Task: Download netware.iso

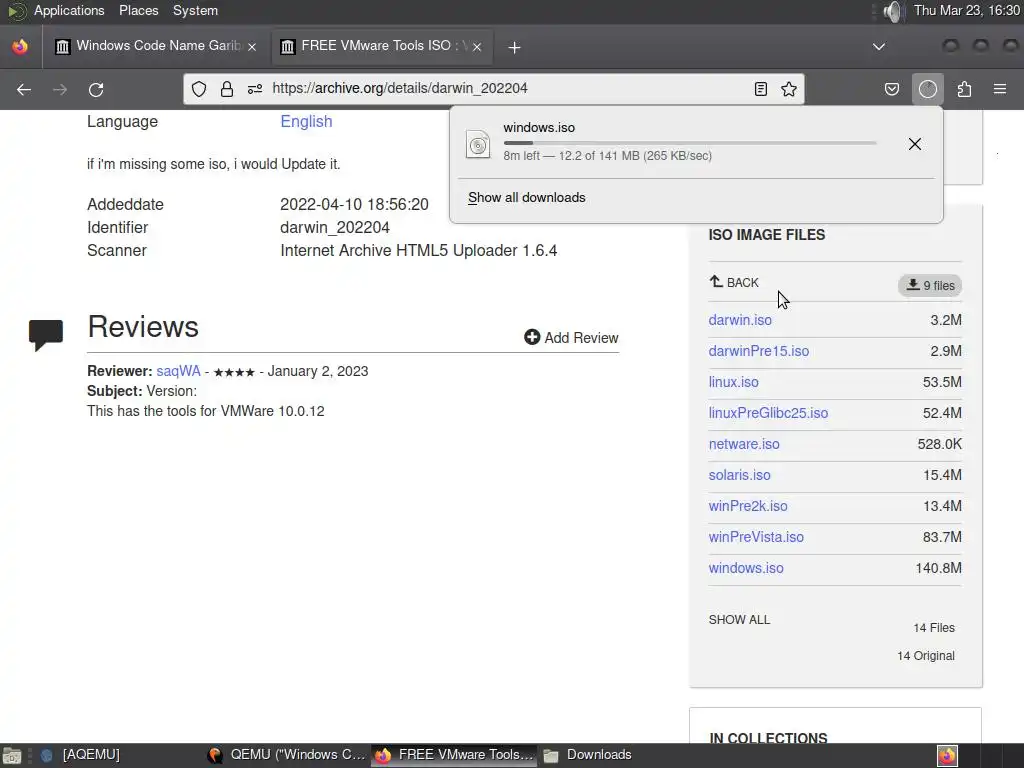Action: coord(744,444)
